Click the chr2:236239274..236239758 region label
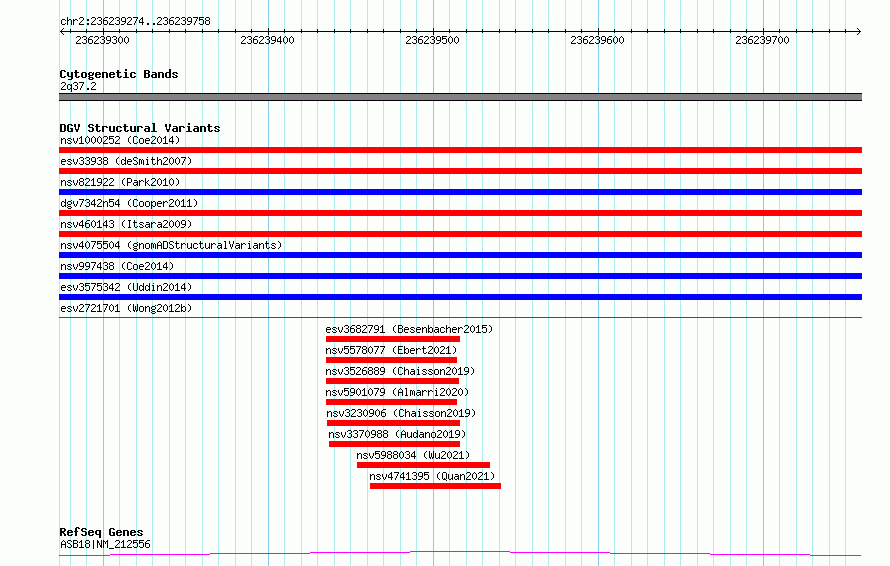Viewport: 890px width, 566px height. [x=135, y=21]
